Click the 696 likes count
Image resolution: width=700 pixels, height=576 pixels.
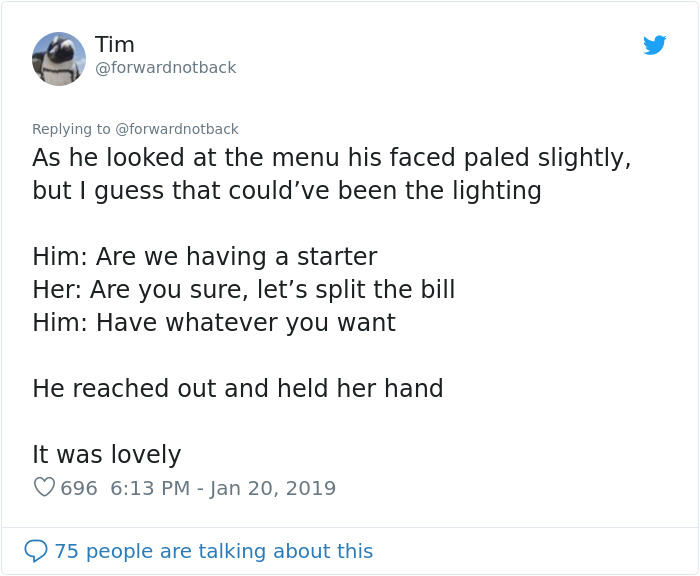tap(79, 488)
